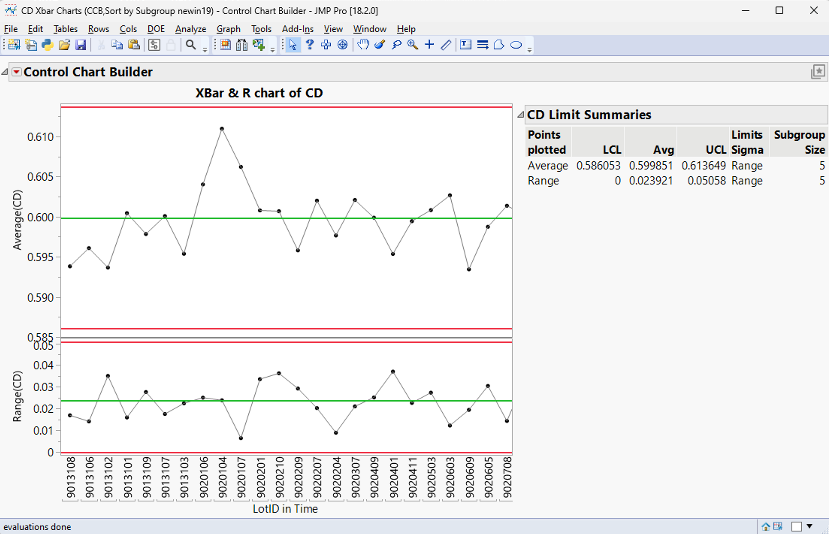
Task: Select the Simple Shape lines tool
Action: (482, 45)
